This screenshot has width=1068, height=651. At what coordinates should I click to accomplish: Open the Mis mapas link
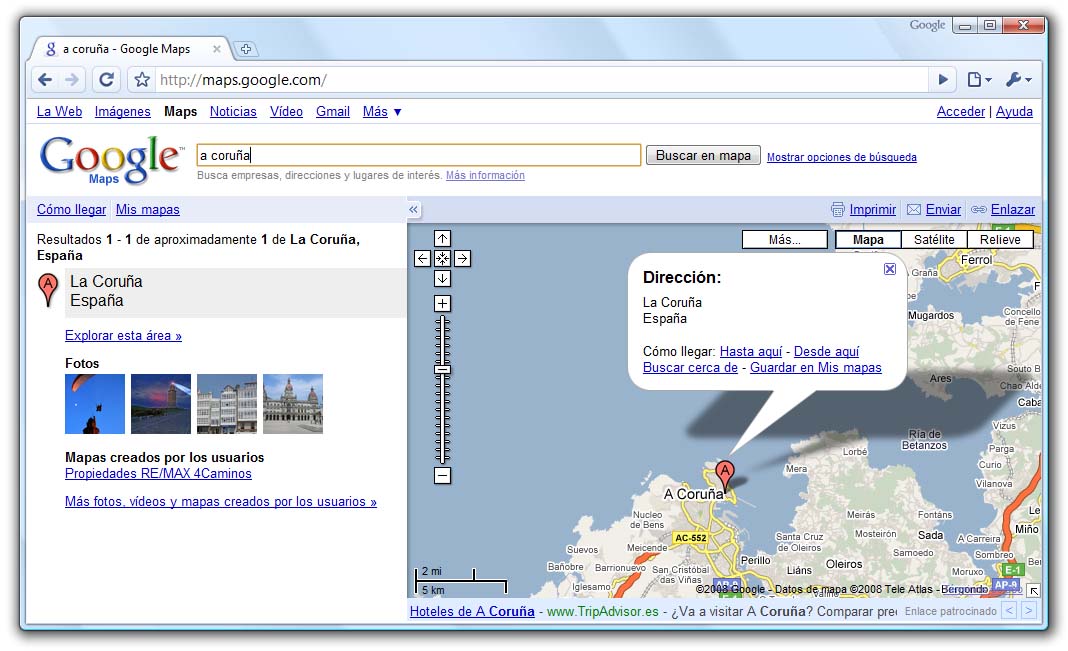(148, 210)
